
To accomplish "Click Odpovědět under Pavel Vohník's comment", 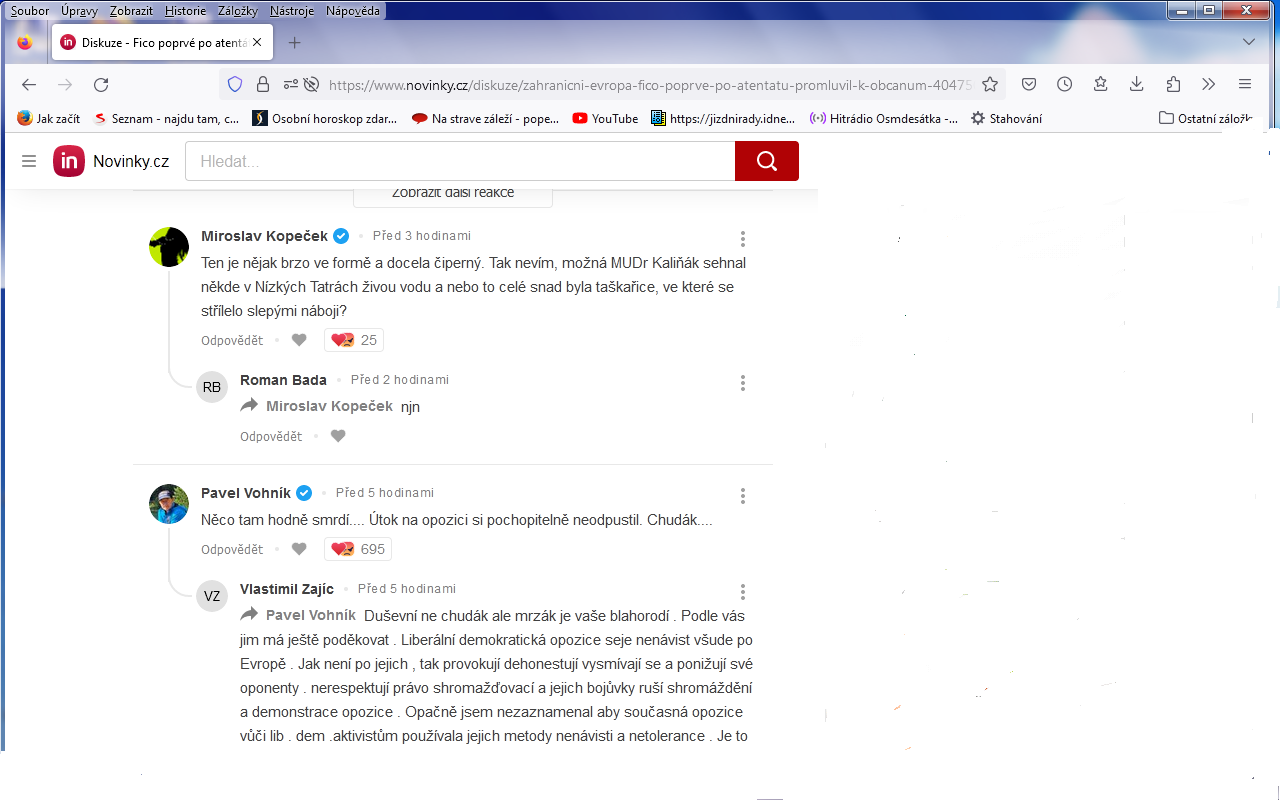I will click(x=232, y=549).
